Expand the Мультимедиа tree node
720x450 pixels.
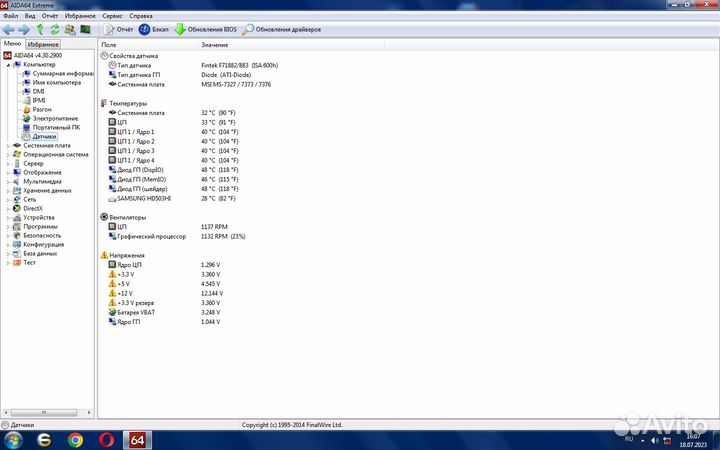(8, 181)
